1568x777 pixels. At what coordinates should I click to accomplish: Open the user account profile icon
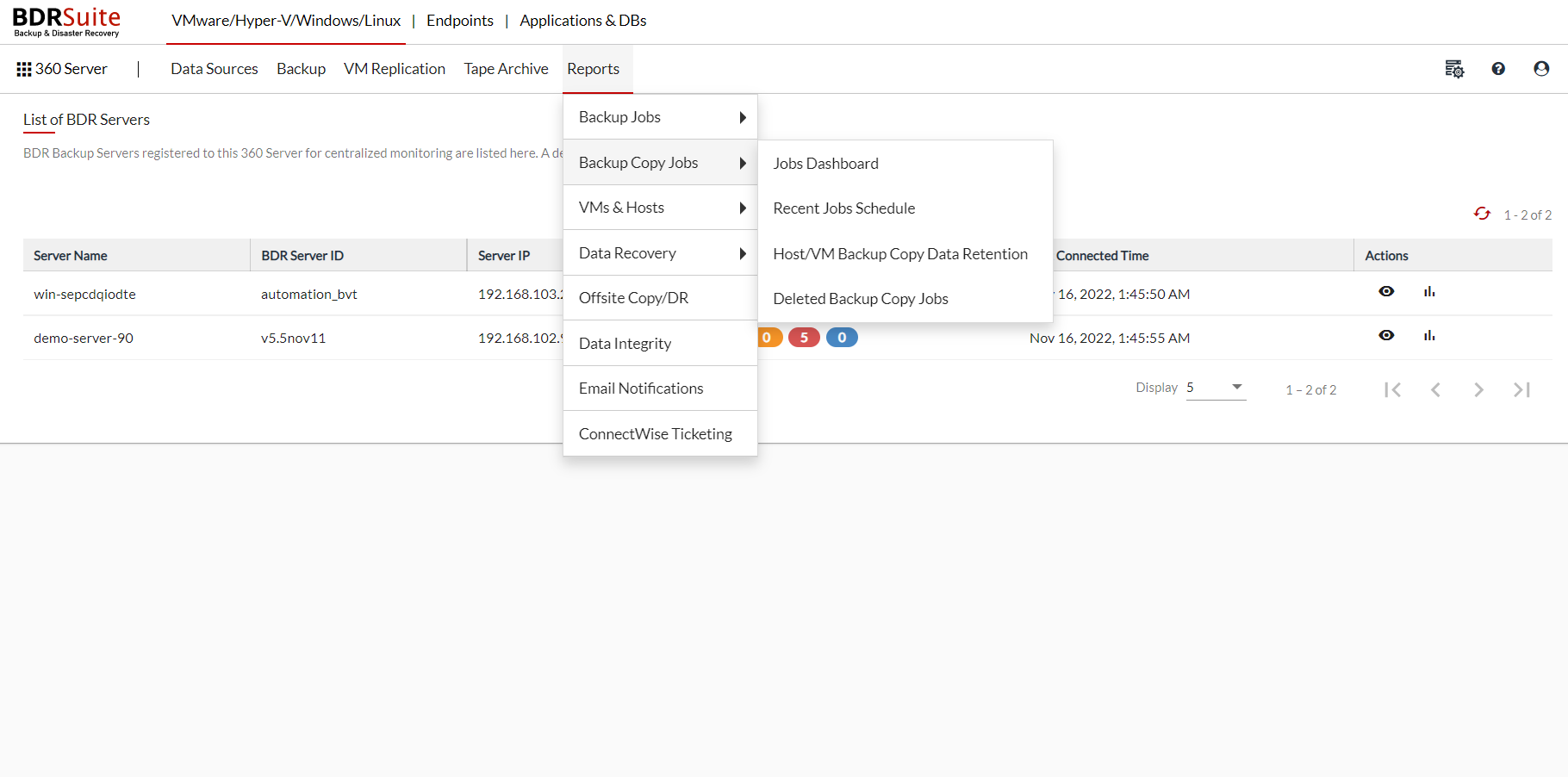pyautogui.click(x=1541, y=69)
